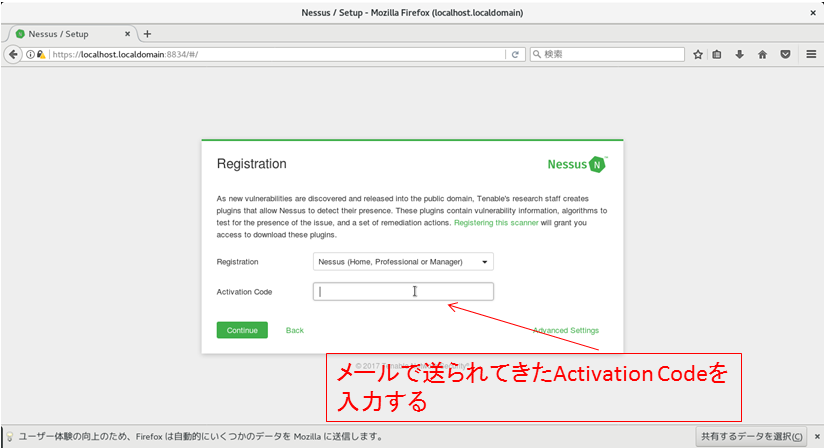Open the Advanced Settings link
The height and width of the screenshot is (448, 825).
click(x=566, y=330)
